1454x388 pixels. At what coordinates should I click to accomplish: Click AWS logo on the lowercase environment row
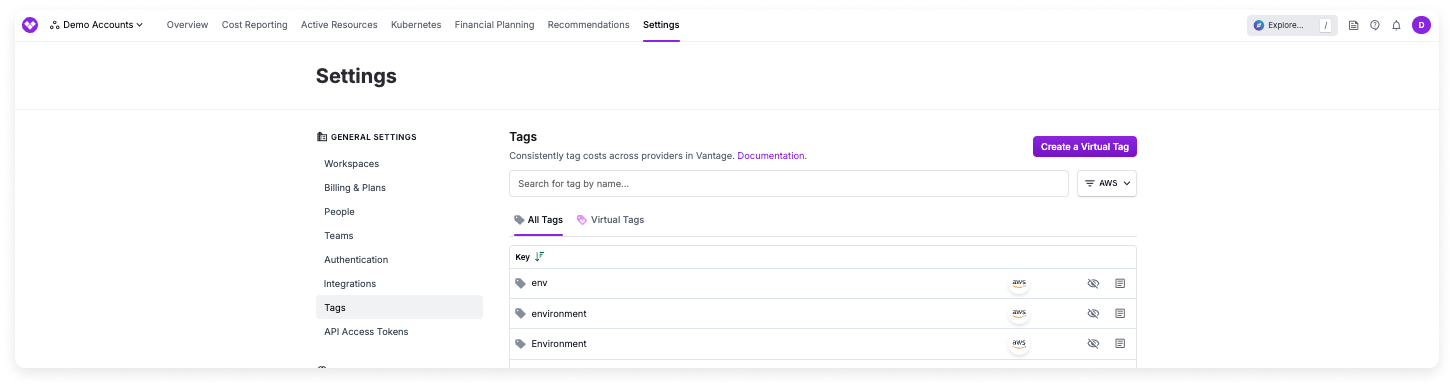coord(1019,314)
